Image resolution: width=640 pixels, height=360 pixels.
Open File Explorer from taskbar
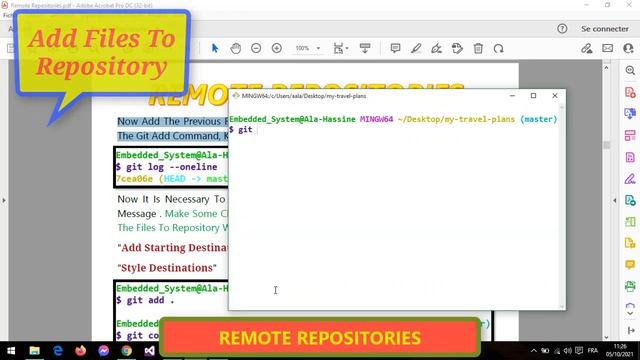coord(34,351)
